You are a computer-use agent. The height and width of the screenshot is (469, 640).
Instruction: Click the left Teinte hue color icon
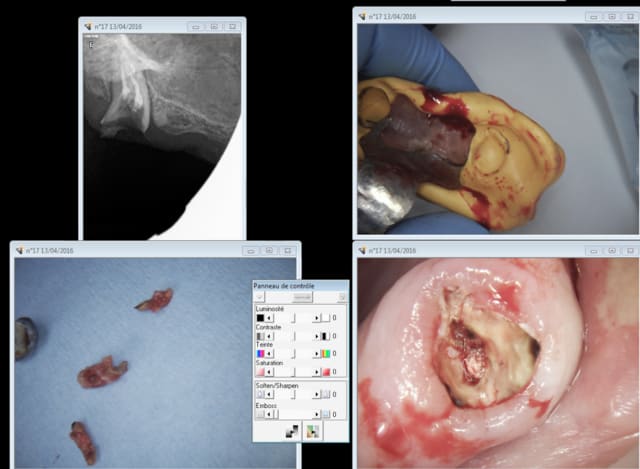259,354
